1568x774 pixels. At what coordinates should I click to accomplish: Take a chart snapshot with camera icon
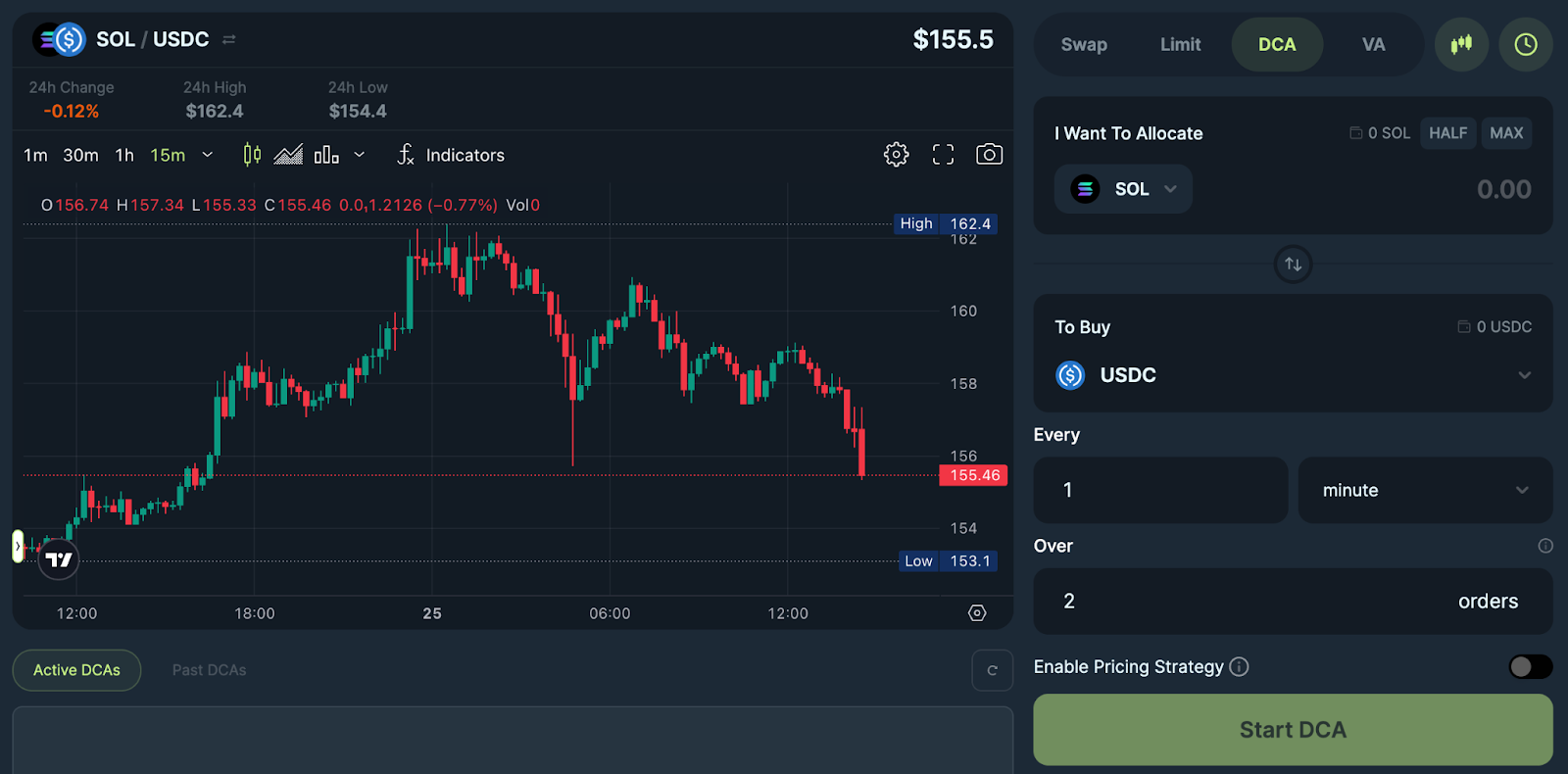click(x=990, y=154)
